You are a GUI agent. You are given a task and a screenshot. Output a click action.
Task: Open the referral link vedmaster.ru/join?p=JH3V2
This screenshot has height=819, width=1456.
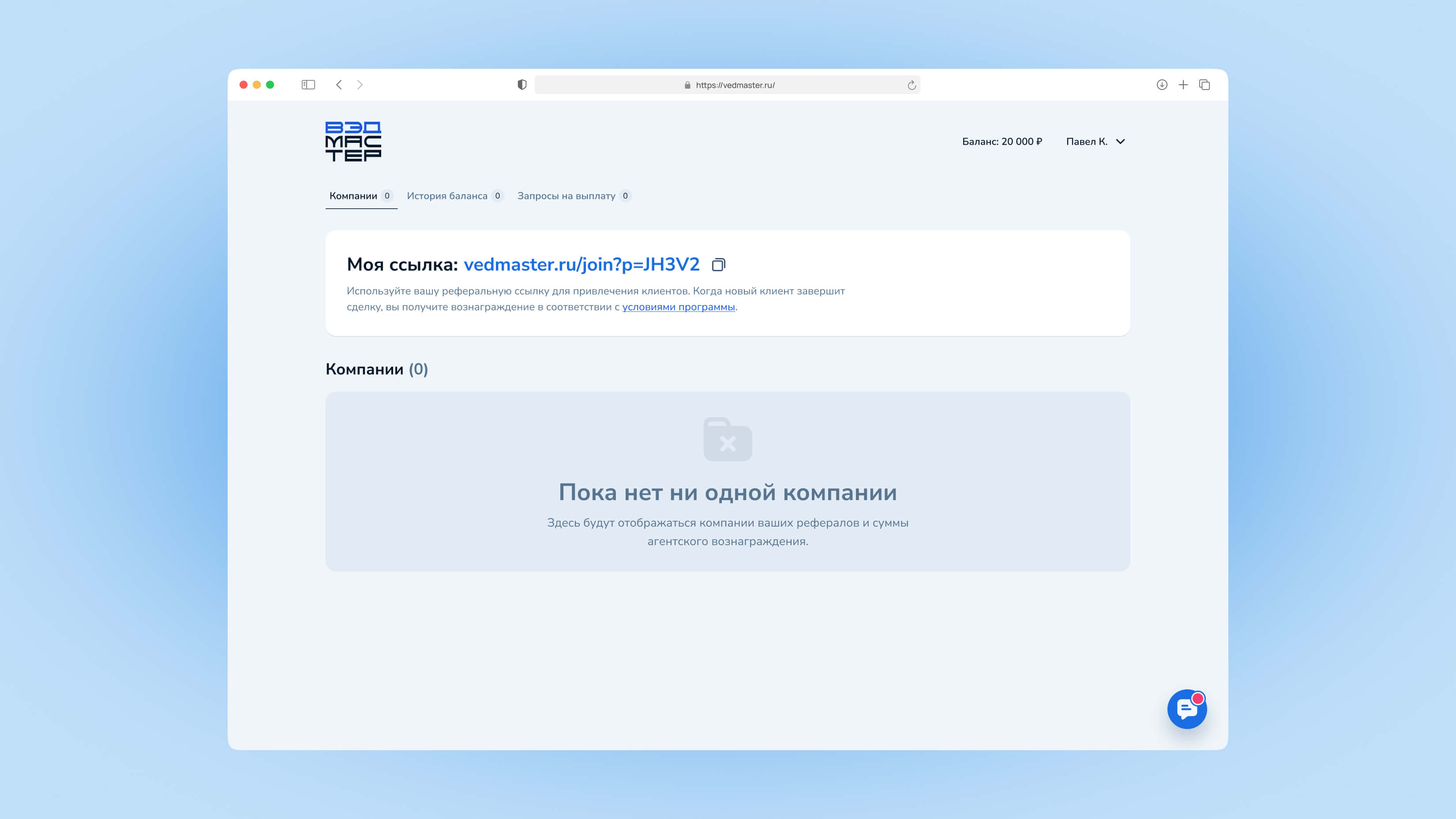[581, 265]
